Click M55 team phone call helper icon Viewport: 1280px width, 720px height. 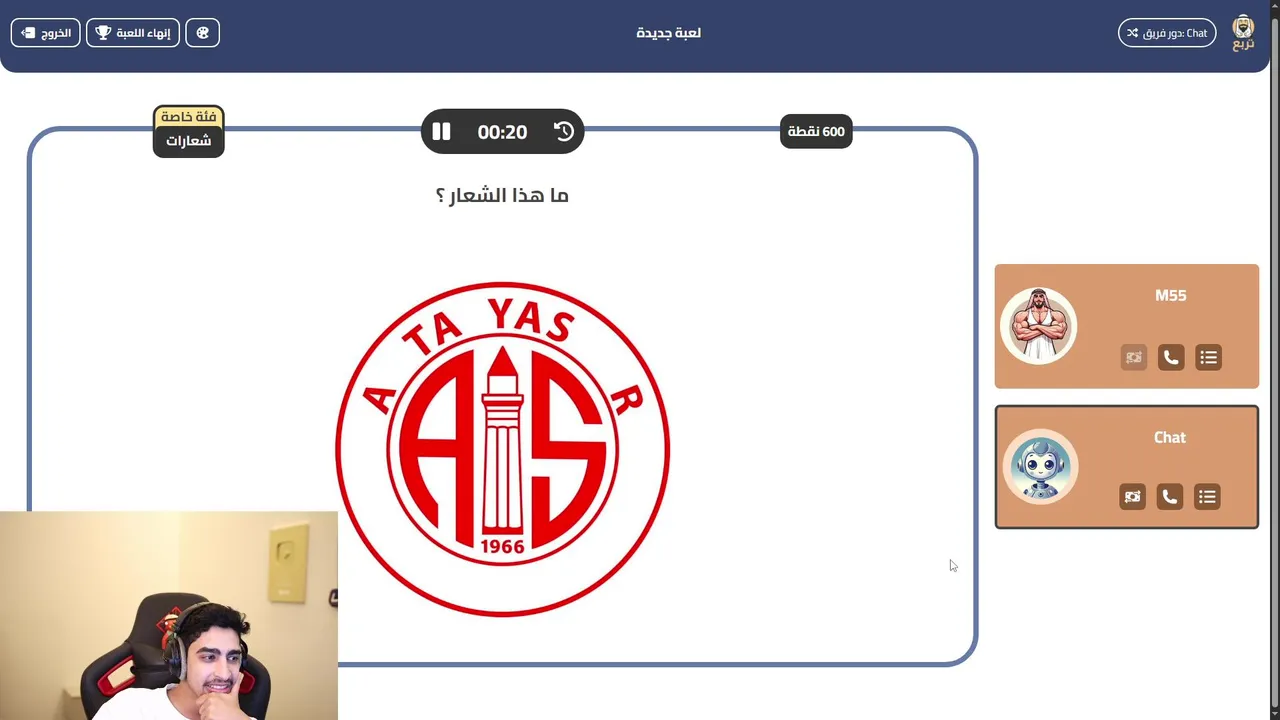tap(1171, 357)
